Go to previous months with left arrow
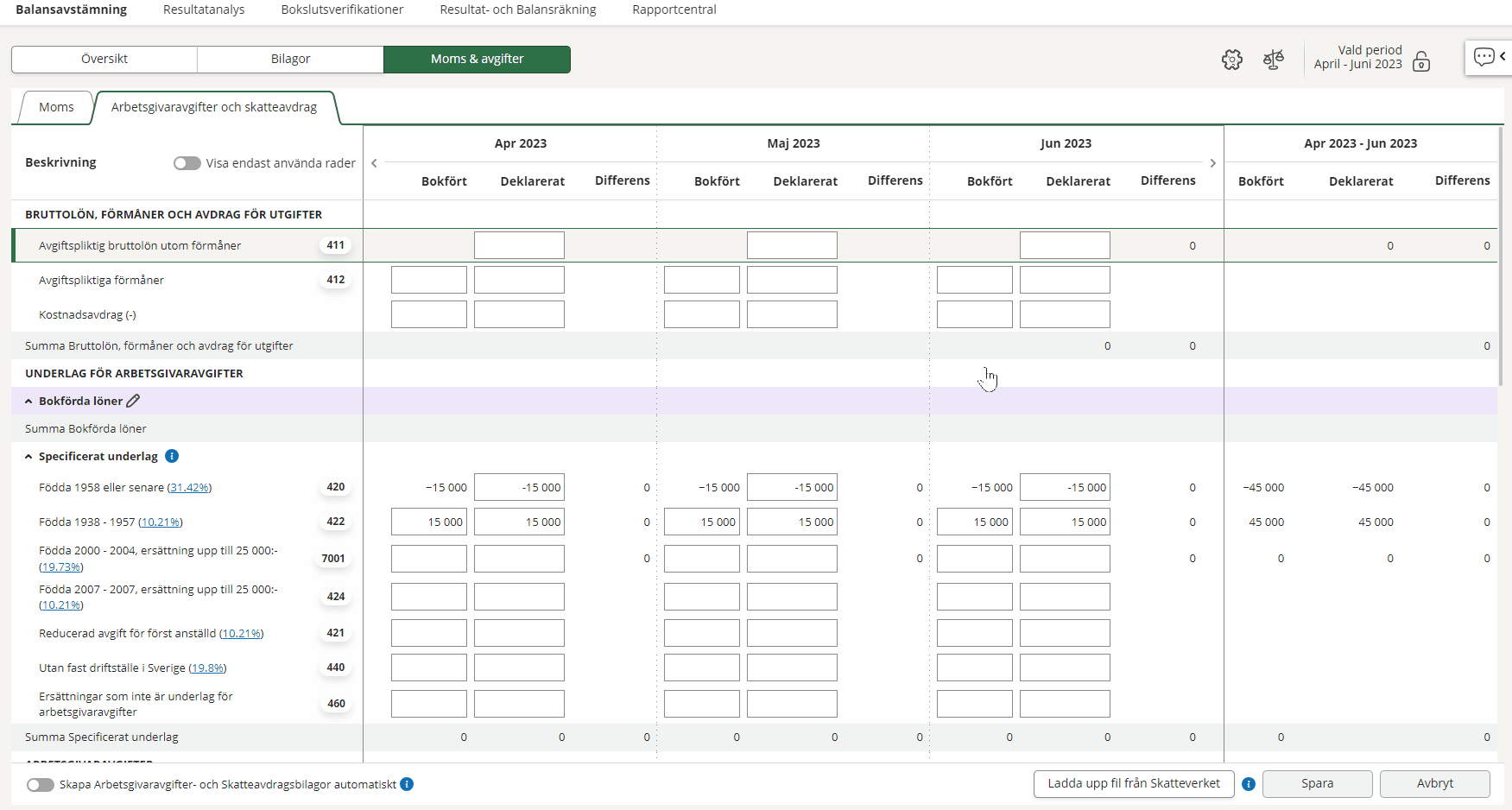 [374, 163]
